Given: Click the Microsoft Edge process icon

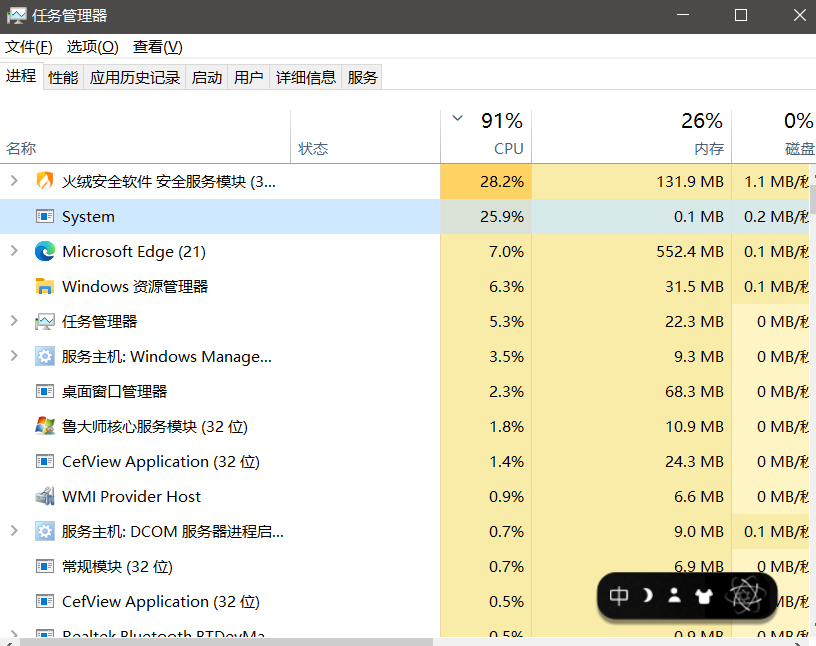Looking at the screenshot, I should click(45, 252).
